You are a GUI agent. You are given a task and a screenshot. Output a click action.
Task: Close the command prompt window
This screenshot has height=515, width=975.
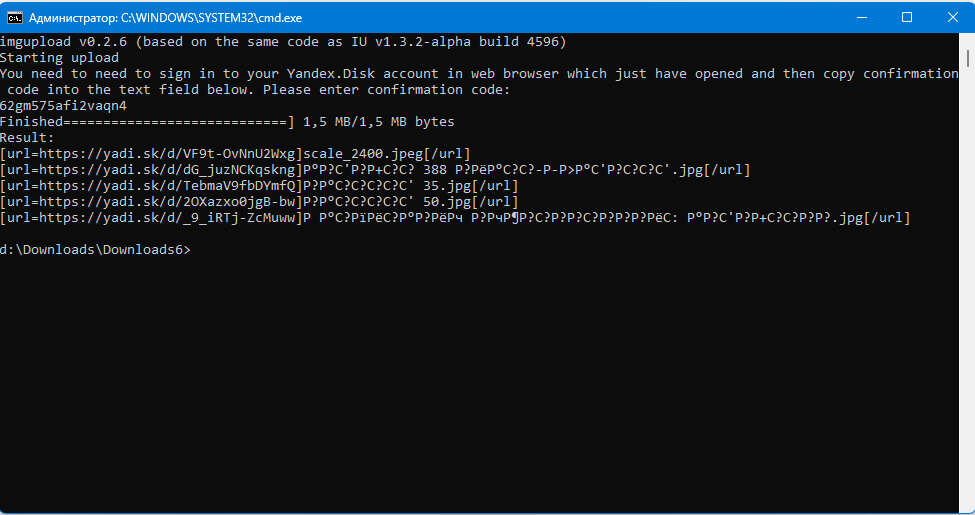pyautogui.click(x=952, y=17)
